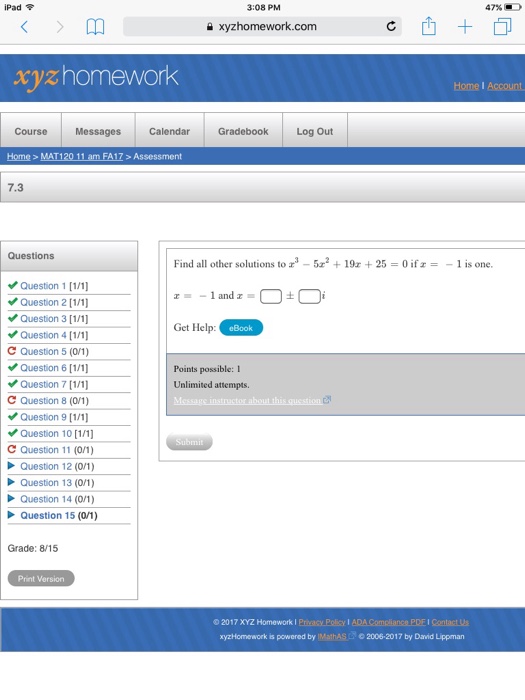The width and height of the screenshot is (525, 700).
Task: Open the eBook help button
Action: point(241,328)
